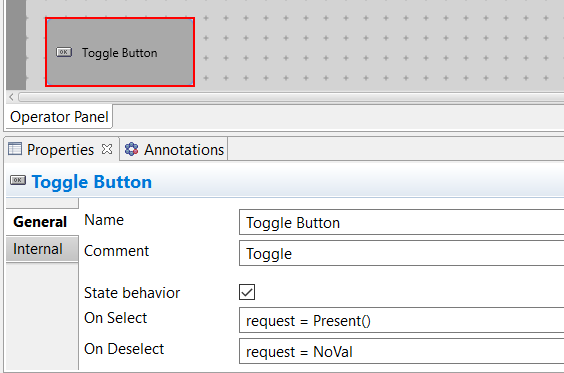Open the Internal properties section
The width and height of the screenshot is (564, 373).
tap(42, 249)
